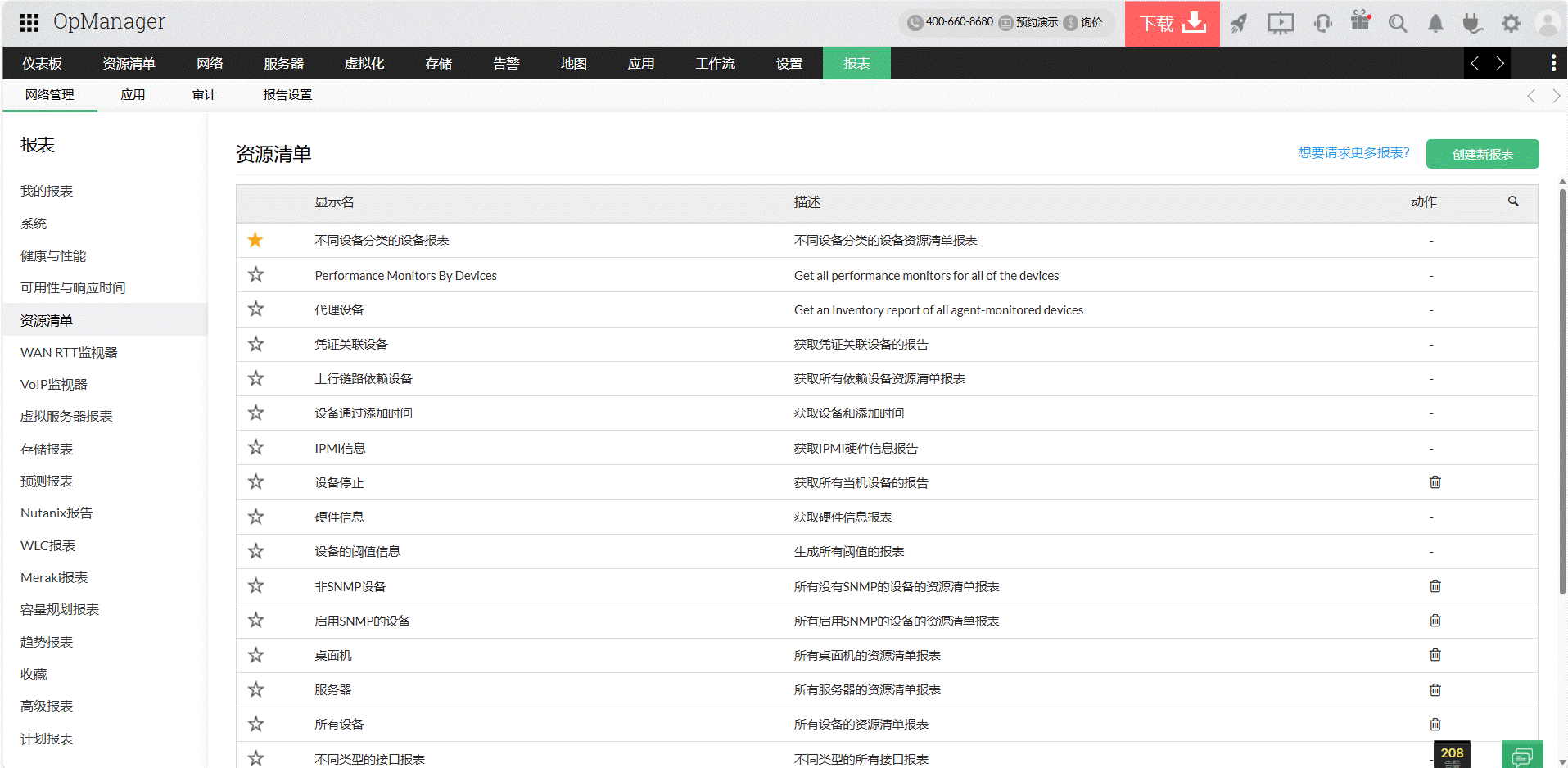
Task: Open the 审计 sub-tab
Action: [x=204, y=95]
